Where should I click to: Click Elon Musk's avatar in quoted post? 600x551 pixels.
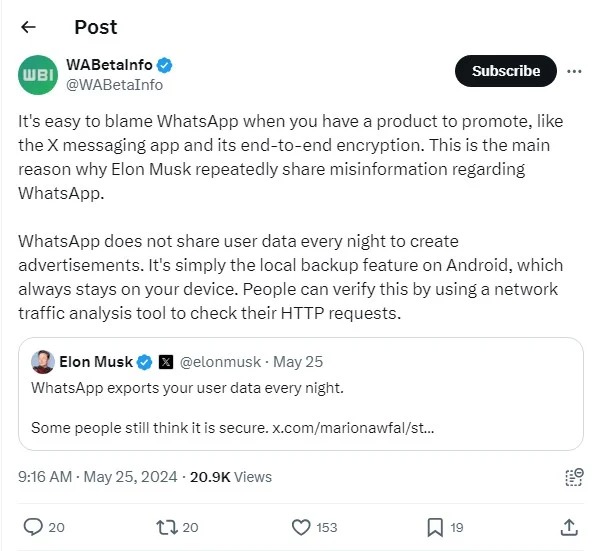[x=42, y=362]
